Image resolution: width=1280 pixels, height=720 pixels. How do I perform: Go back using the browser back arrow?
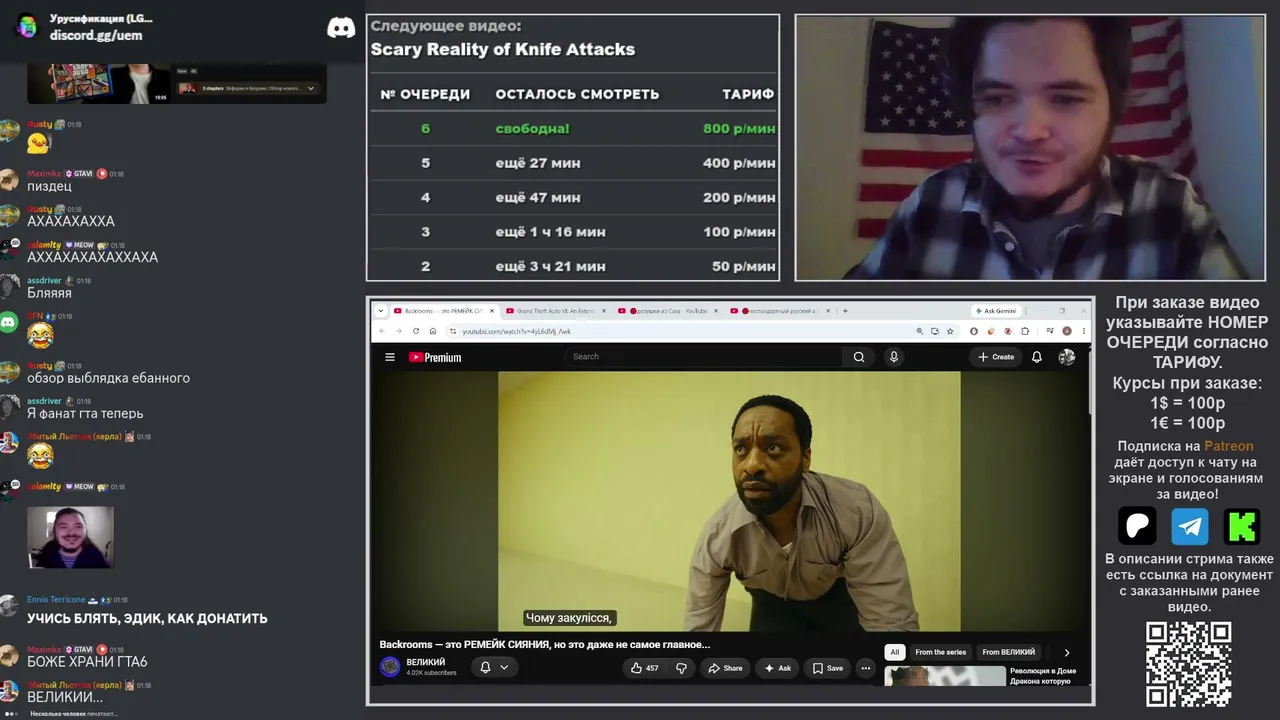(x=383, y=331)
